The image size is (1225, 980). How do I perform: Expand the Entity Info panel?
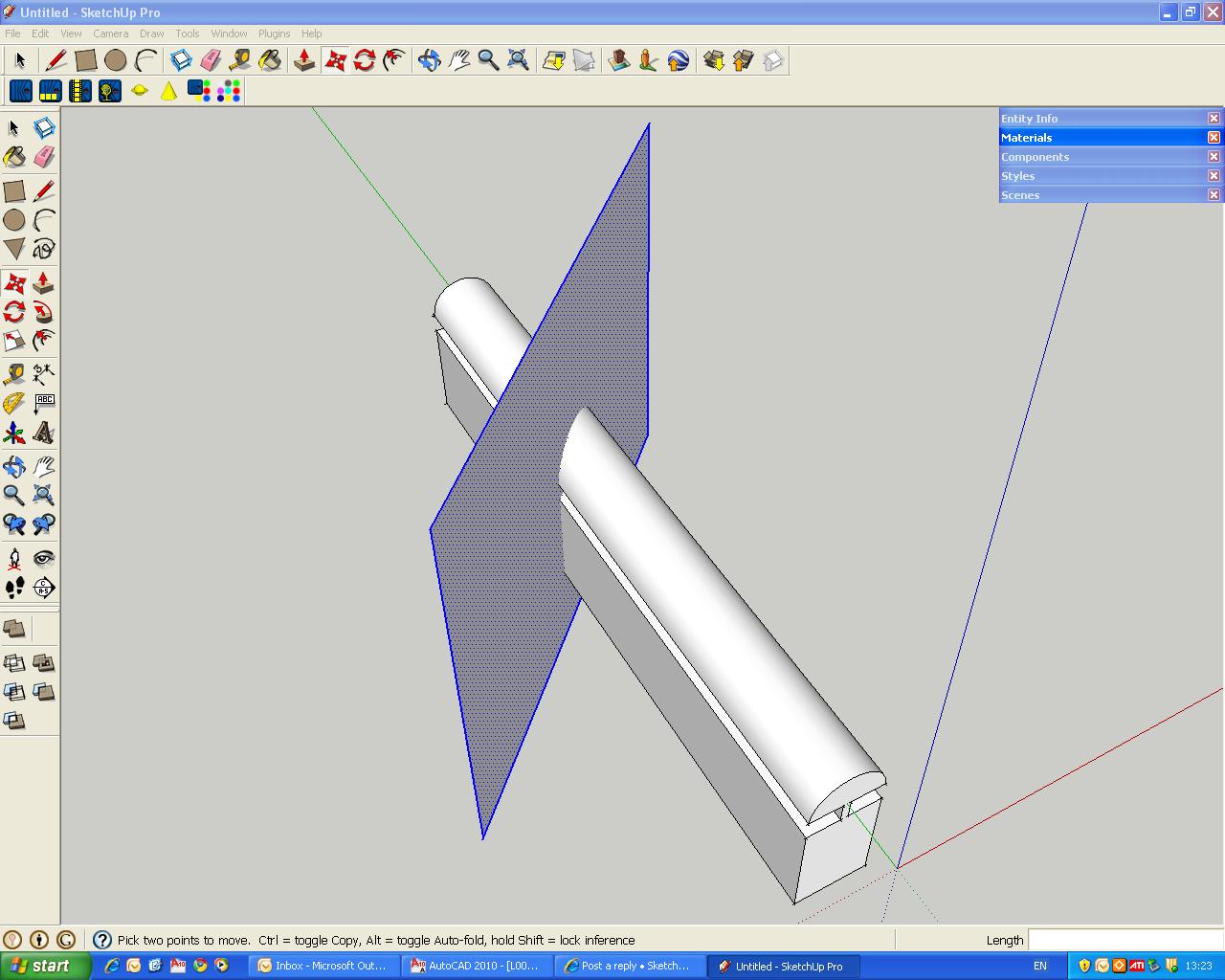[x=1102, y=119]
